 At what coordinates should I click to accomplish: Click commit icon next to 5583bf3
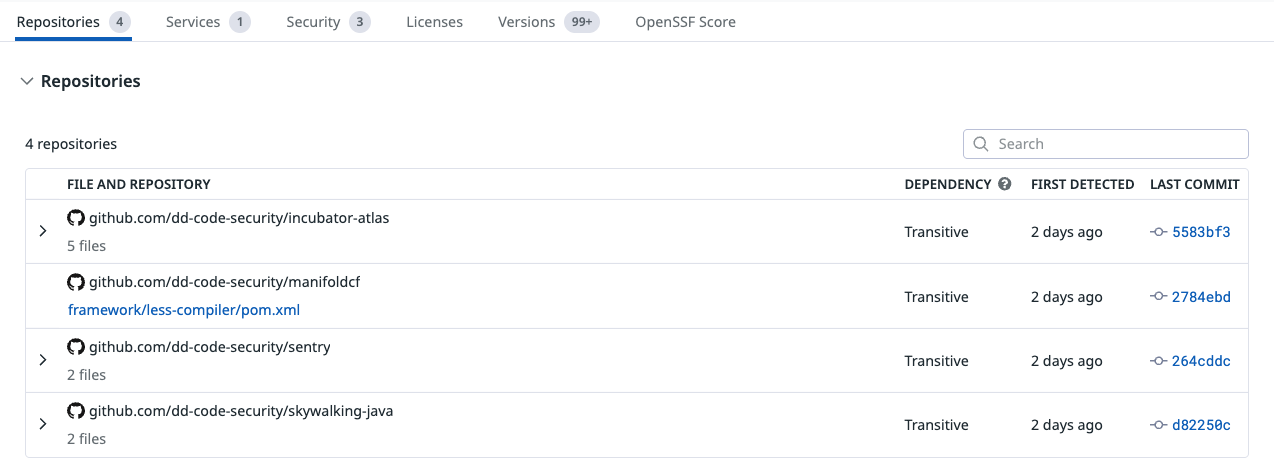coord(1159,232)
